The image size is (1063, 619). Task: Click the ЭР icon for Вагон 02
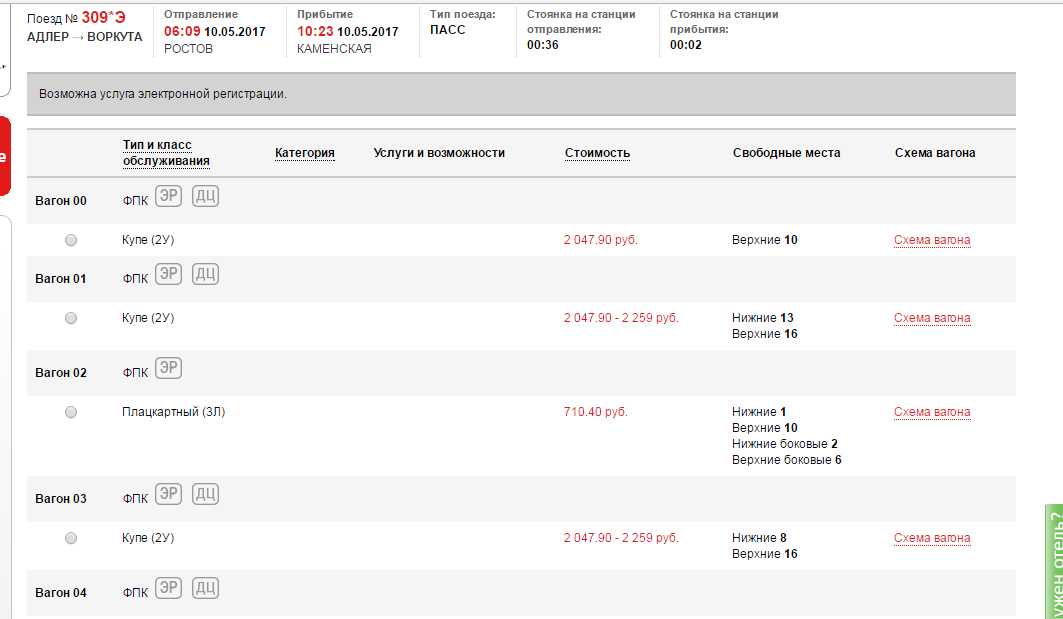click(x=169, y=369)
